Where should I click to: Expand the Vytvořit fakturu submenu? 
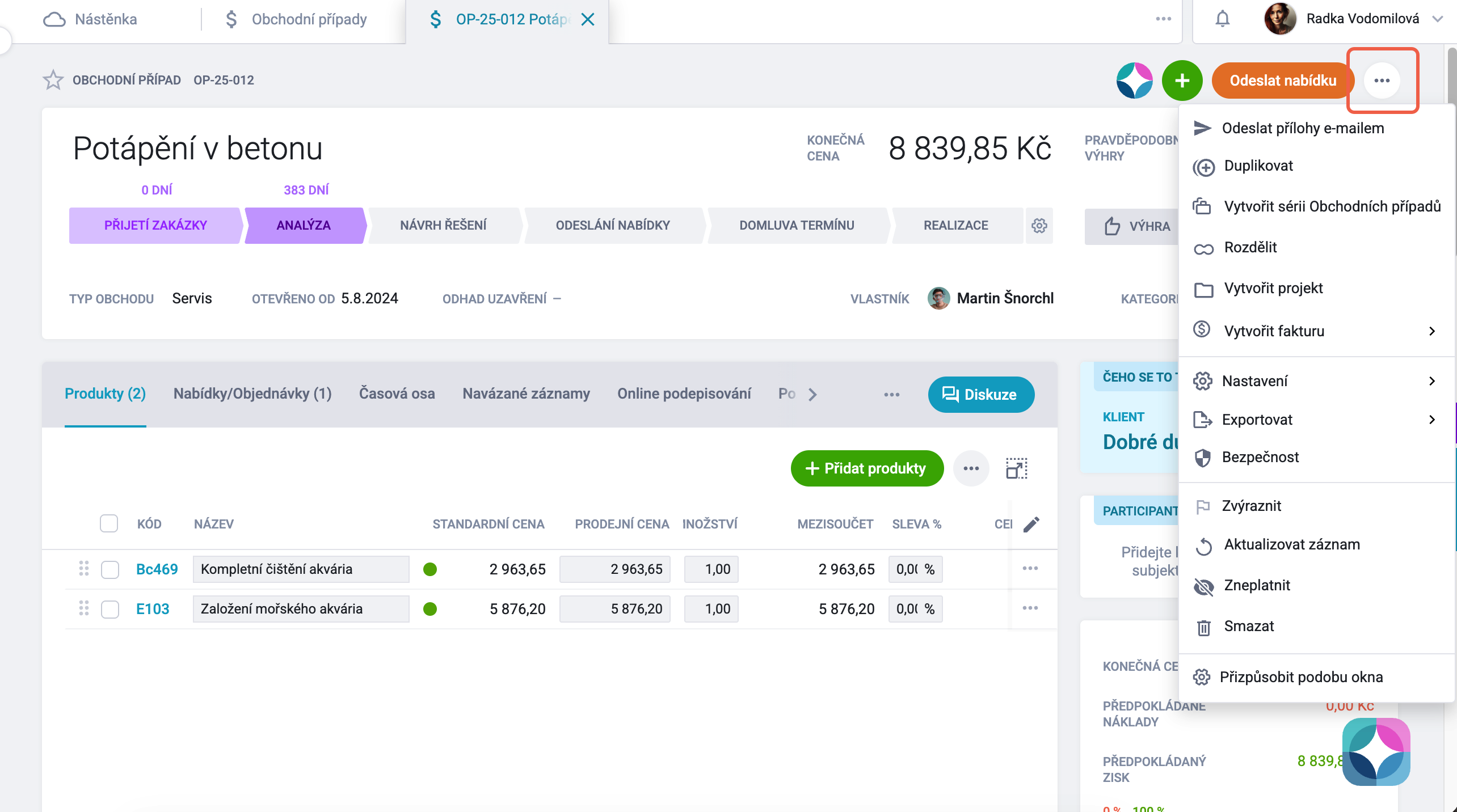coord(1316,331)
